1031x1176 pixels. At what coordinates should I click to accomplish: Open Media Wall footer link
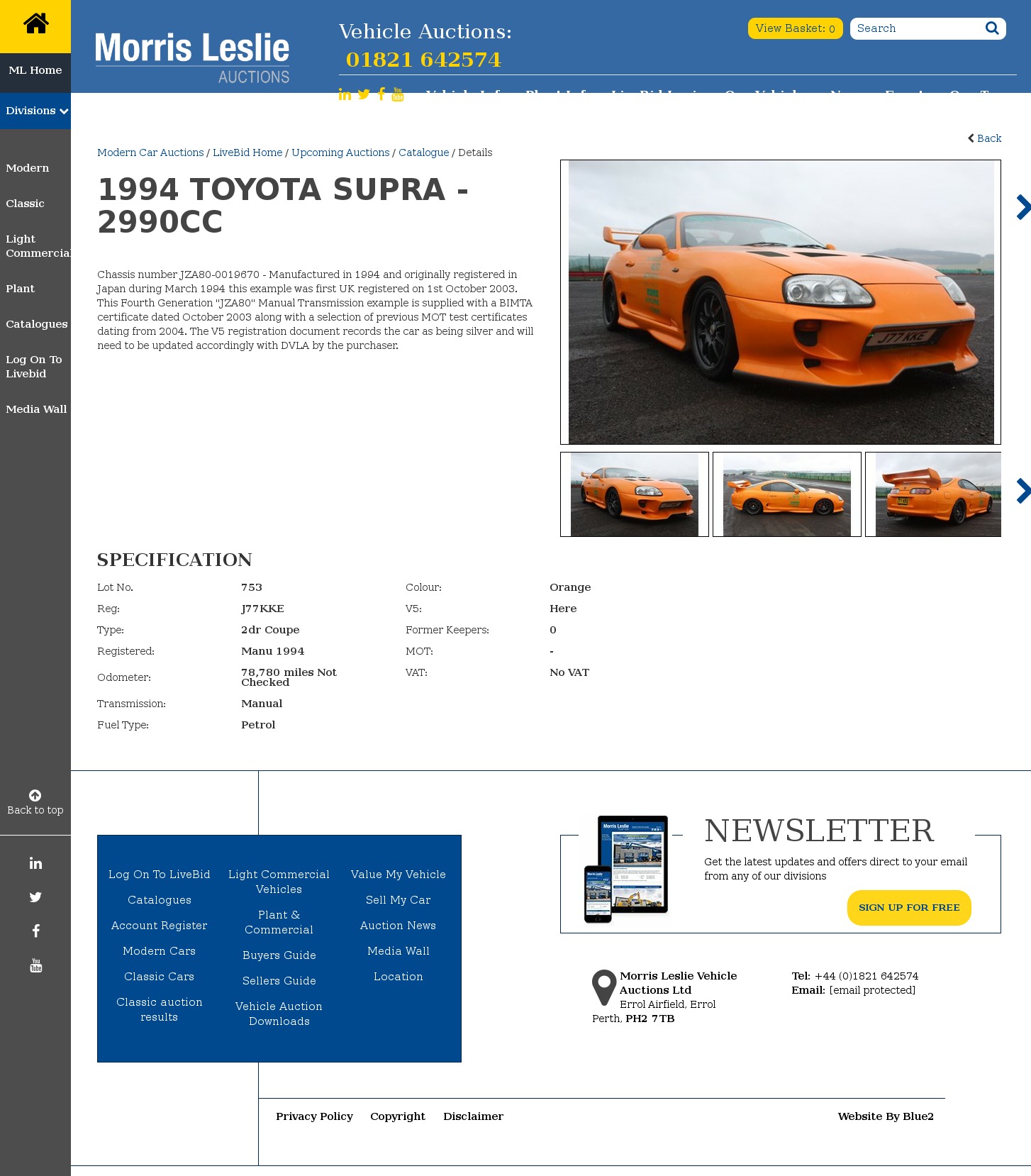pos(399,951)
